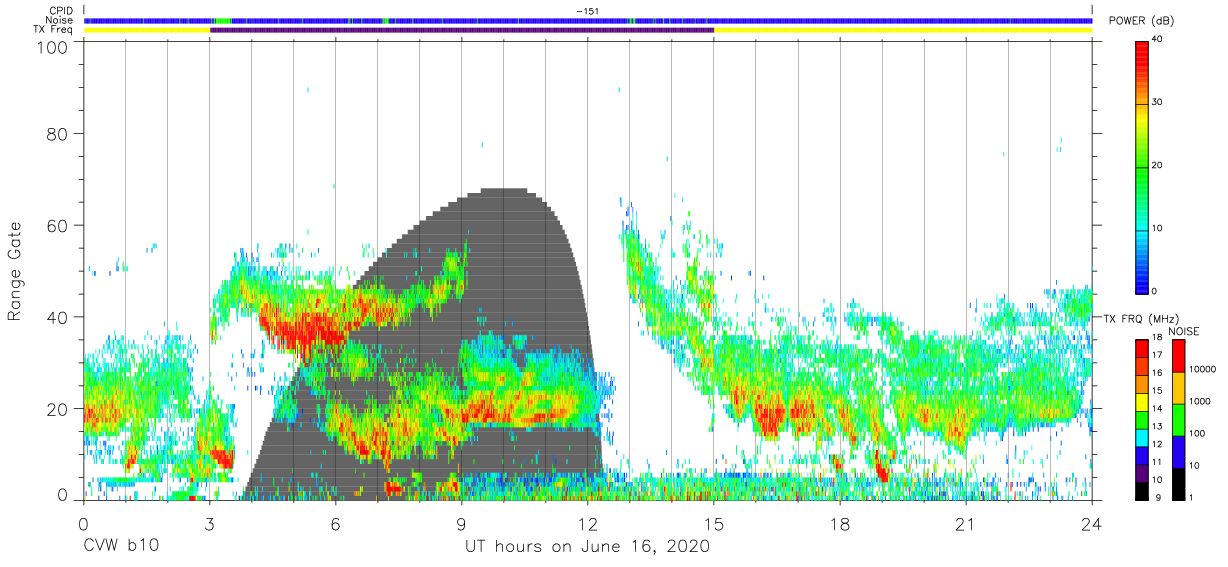Click the "Noise" row label at top left

59,20
